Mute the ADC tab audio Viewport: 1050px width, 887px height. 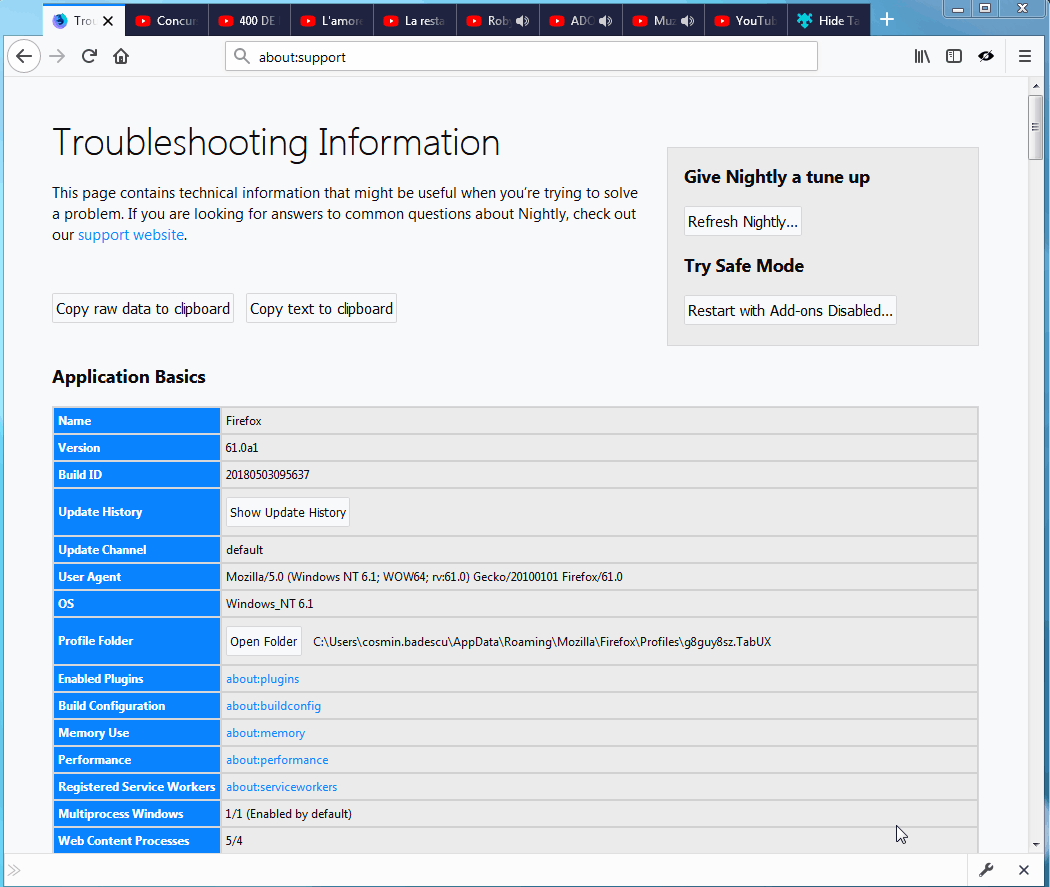pos(605,19)
